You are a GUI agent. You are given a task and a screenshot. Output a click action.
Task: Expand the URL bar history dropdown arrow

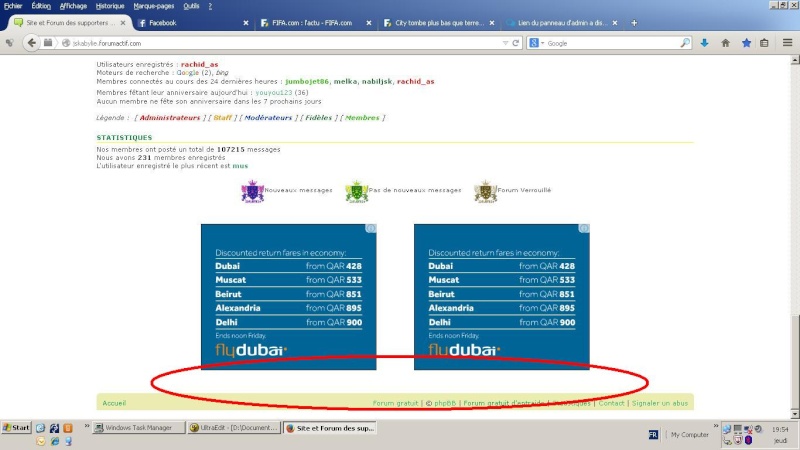[x=505, y=43]
